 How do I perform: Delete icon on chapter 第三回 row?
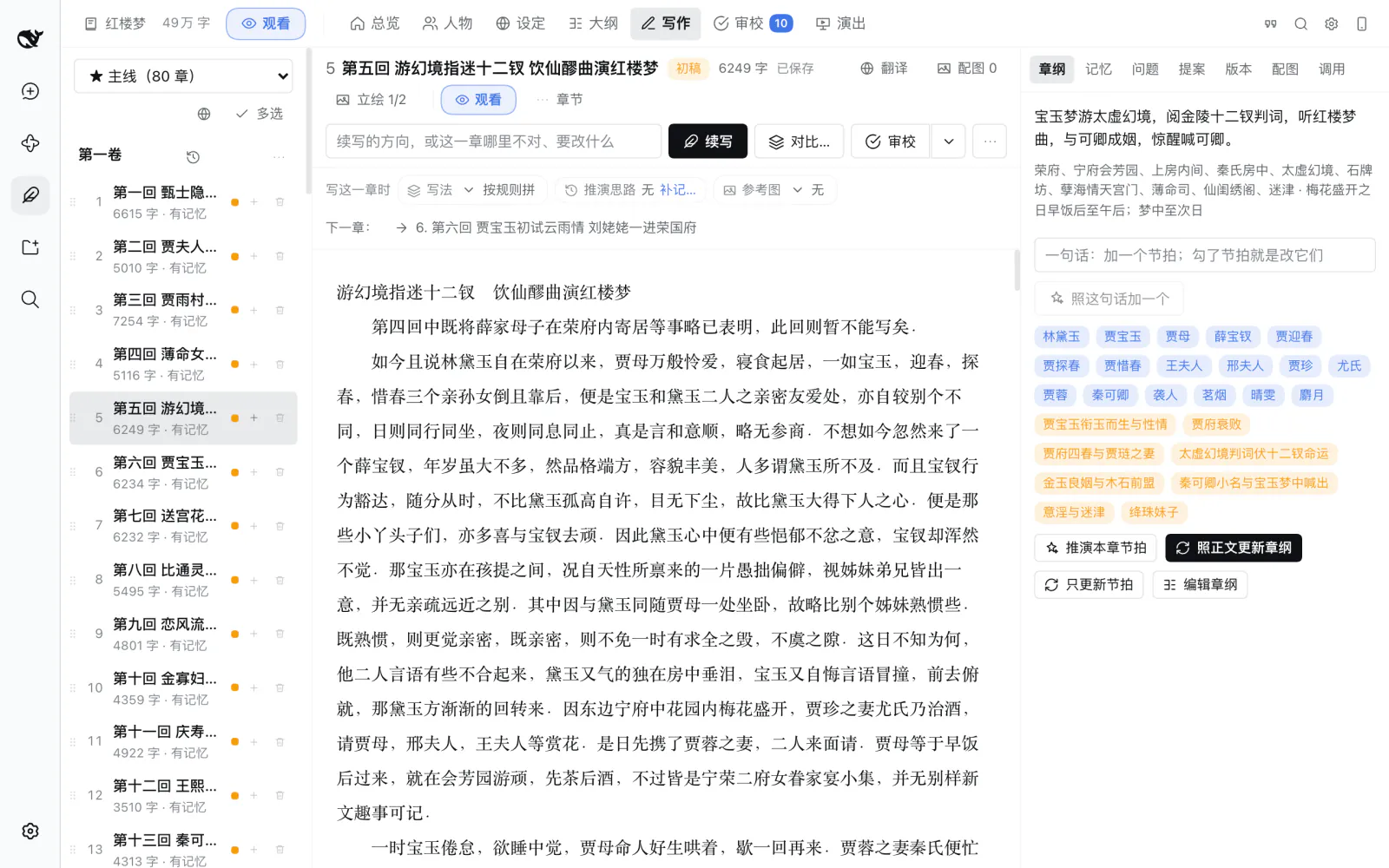point(280,310)
